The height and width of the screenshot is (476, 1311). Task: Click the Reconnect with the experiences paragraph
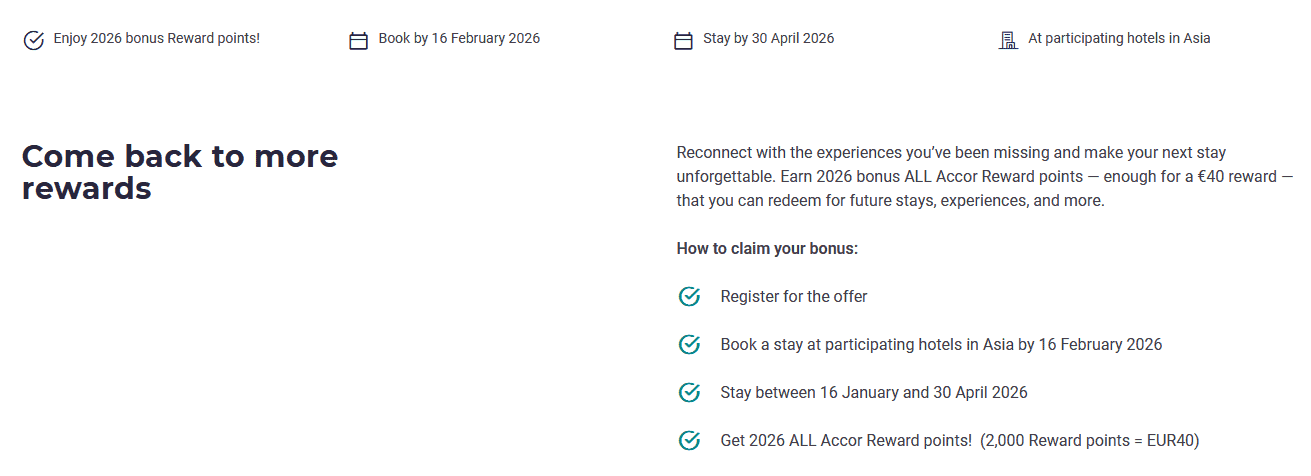(976, 176)
